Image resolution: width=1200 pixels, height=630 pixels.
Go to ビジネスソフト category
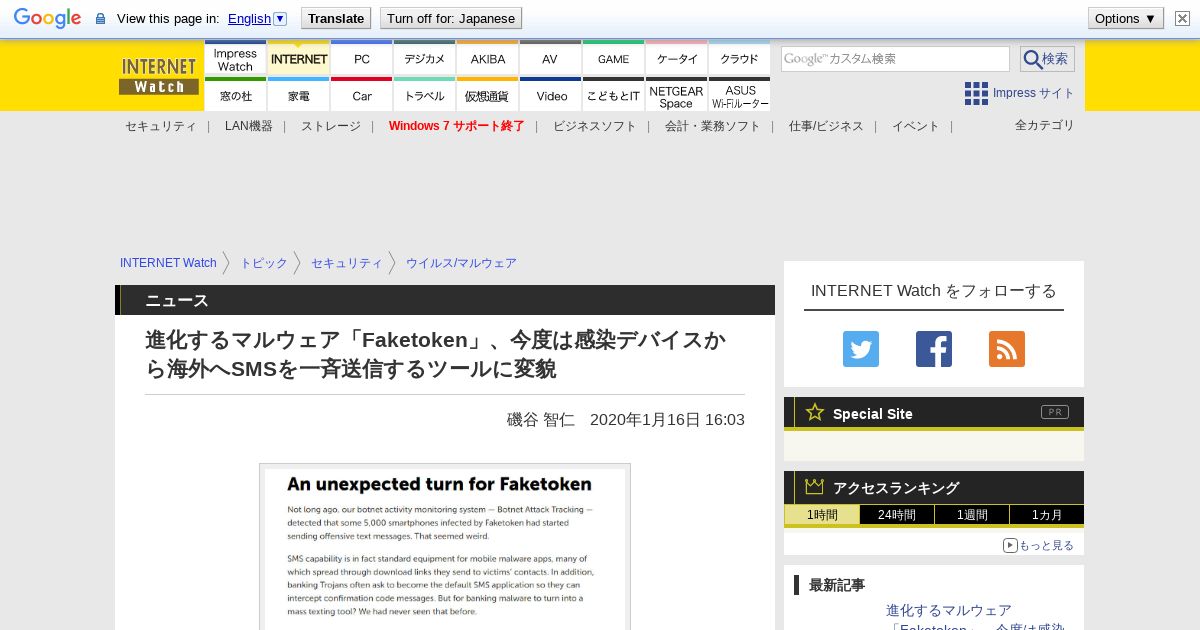595,126
